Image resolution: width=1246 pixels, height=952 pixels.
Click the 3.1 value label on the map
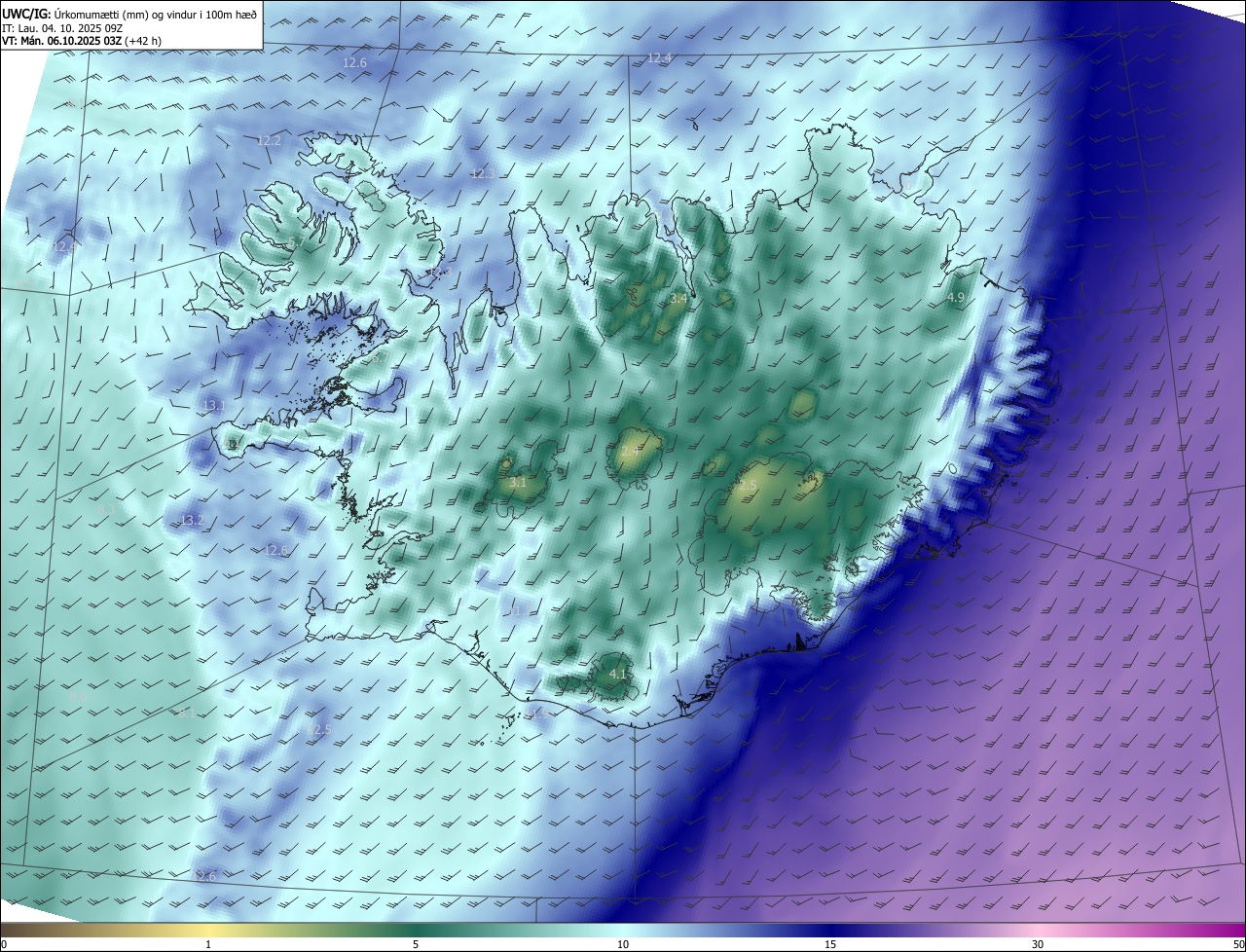(518, 482)
